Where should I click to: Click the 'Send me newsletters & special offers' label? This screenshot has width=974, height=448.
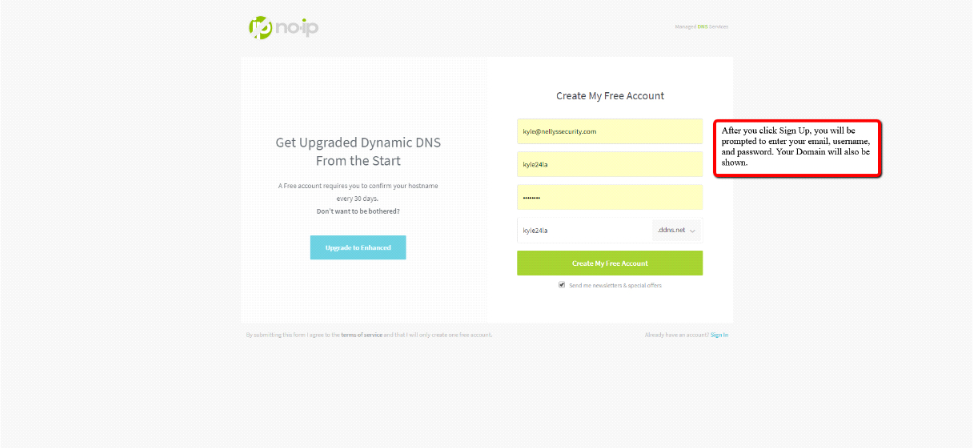615,285
